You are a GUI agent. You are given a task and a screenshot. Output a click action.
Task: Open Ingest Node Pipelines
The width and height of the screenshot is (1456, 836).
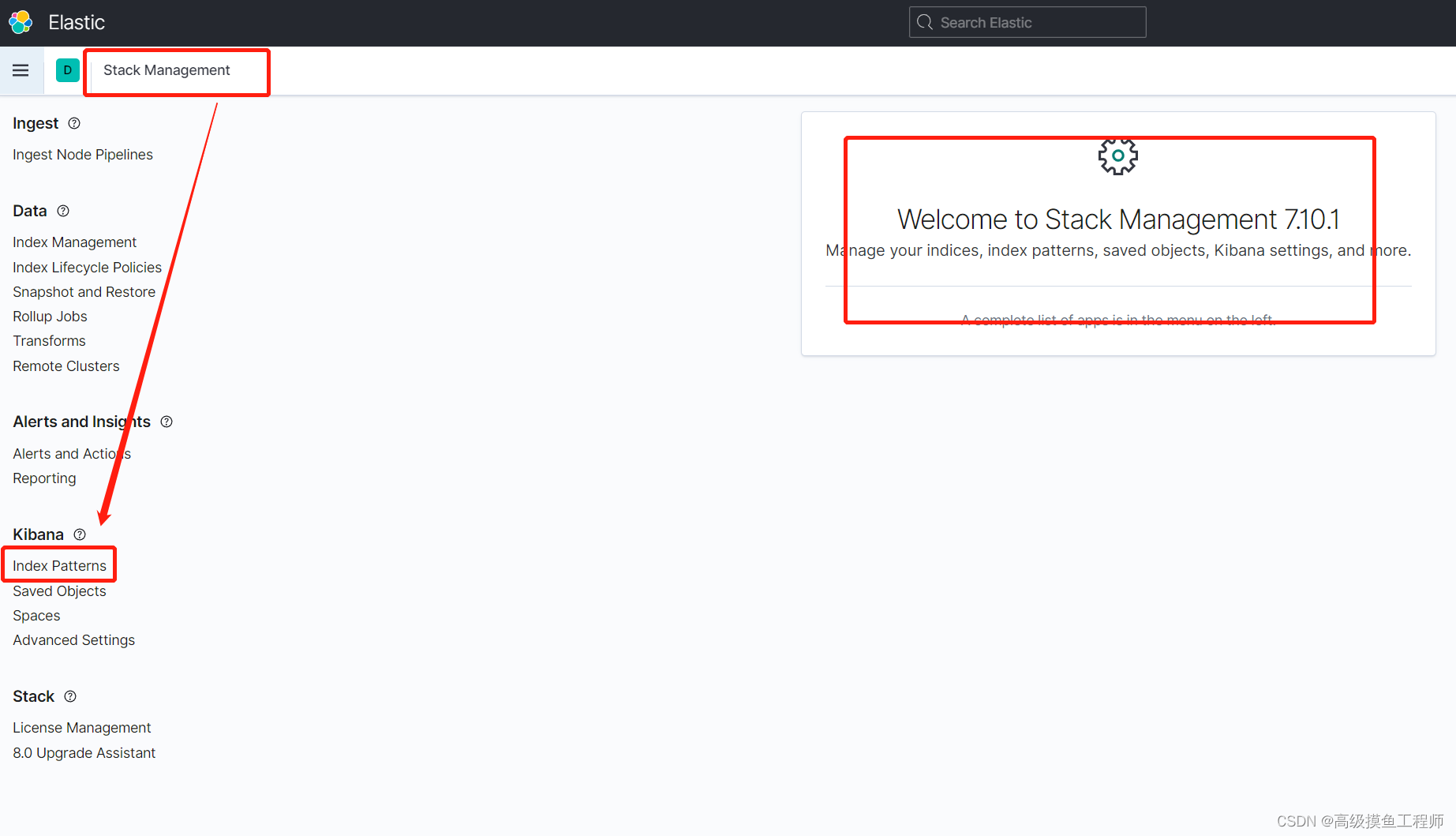point(83,155)
